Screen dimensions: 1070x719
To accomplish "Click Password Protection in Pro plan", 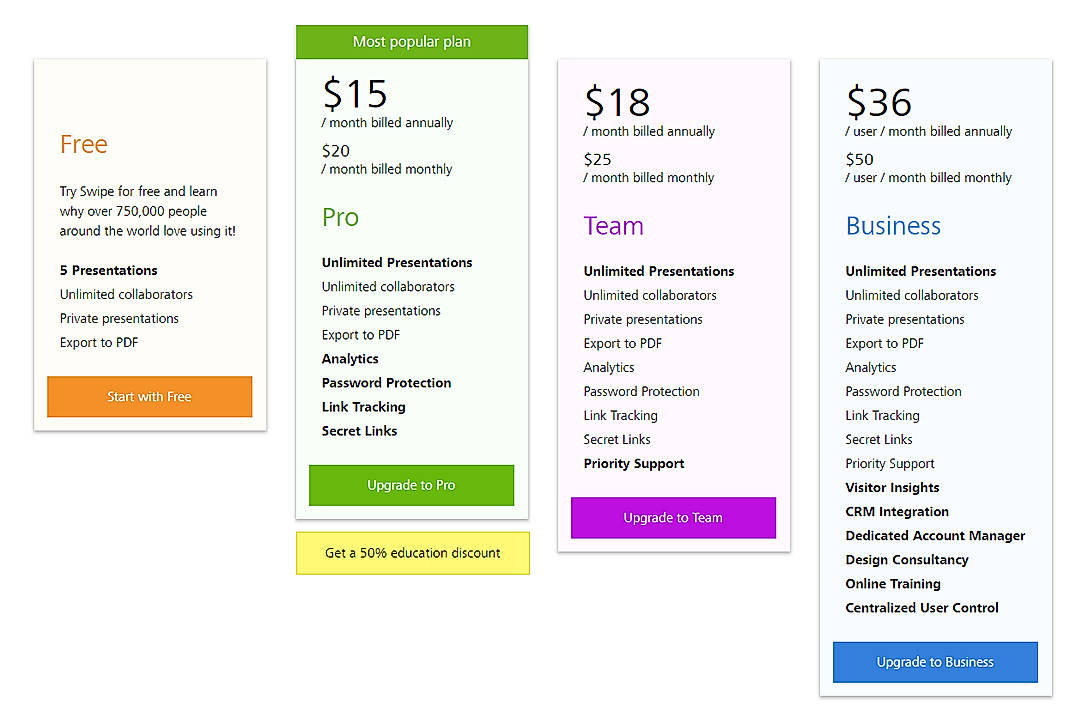I will click(x=386, y=382).
